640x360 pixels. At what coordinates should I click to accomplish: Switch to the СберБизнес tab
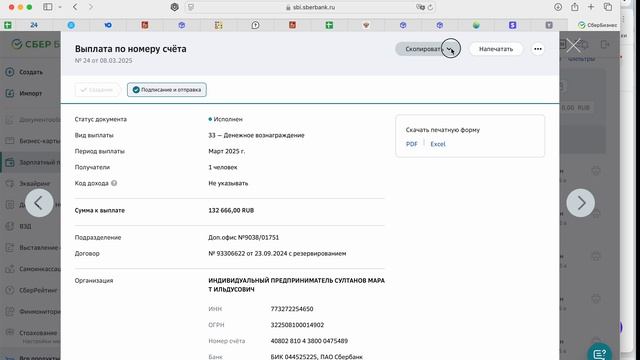click(597, 25)
